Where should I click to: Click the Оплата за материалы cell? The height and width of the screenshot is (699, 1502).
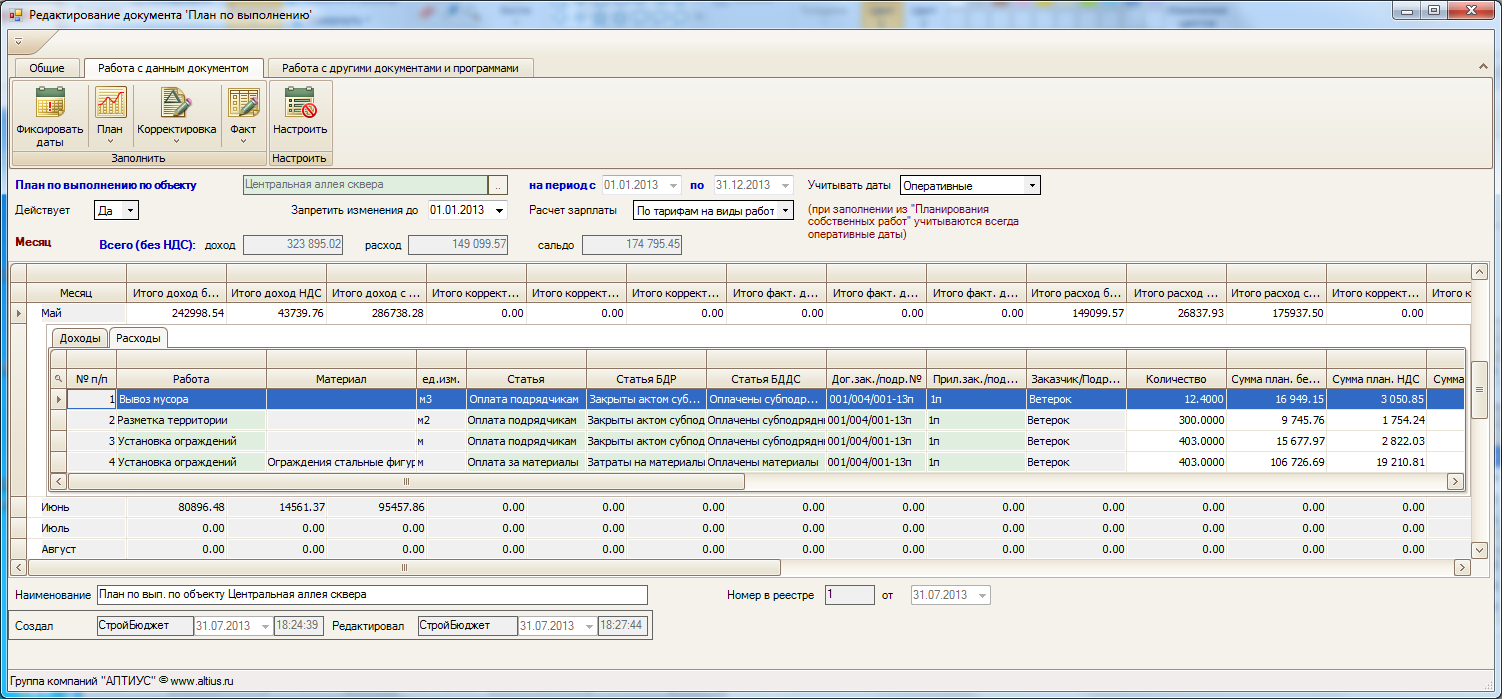526,462
